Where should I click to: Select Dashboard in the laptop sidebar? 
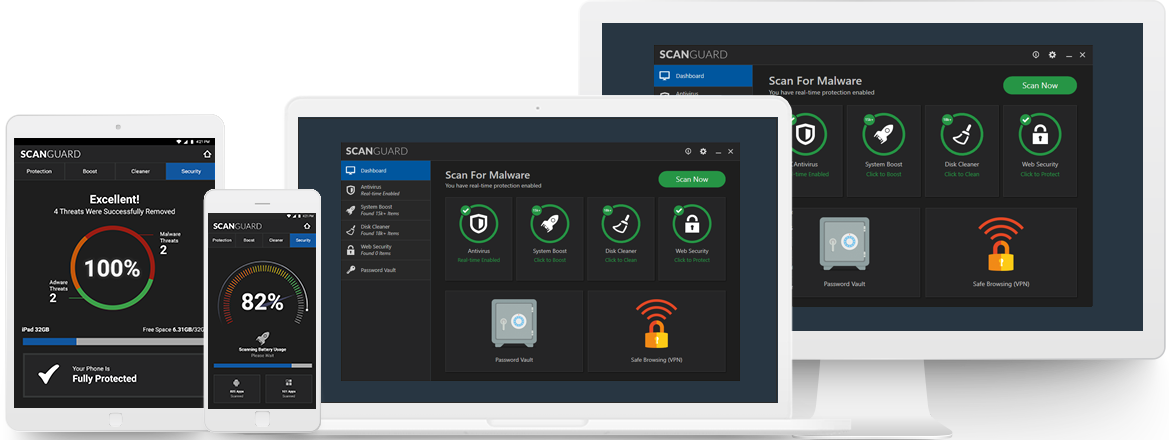coord(385,171)
